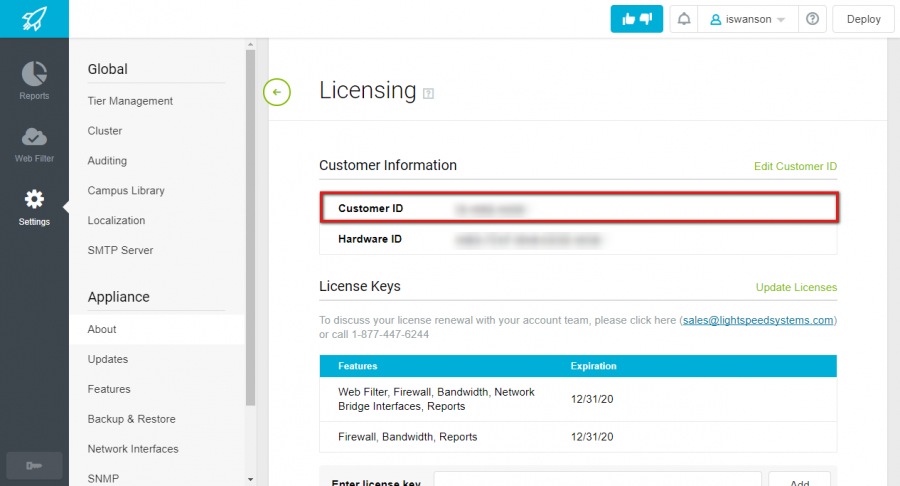Click the sidebar scrollbar thumb

click(250, 228)
